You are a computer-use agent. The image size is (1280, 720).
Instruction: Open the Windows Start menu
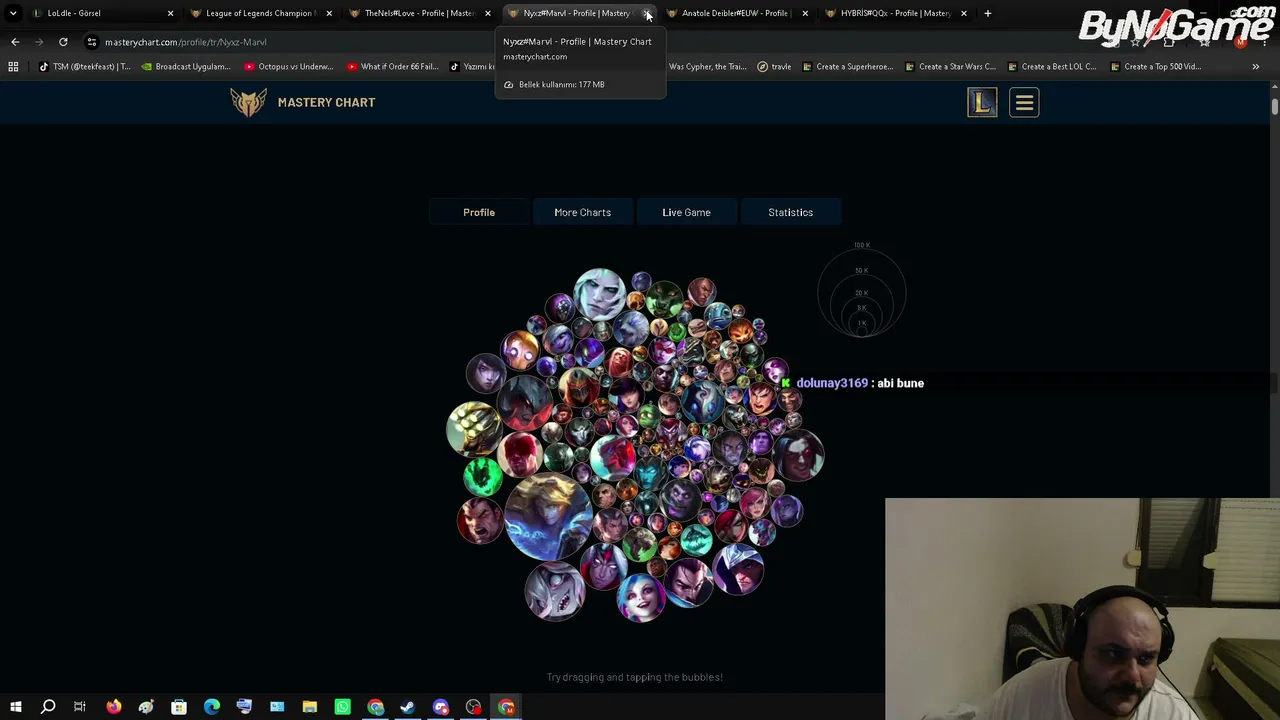15,708
